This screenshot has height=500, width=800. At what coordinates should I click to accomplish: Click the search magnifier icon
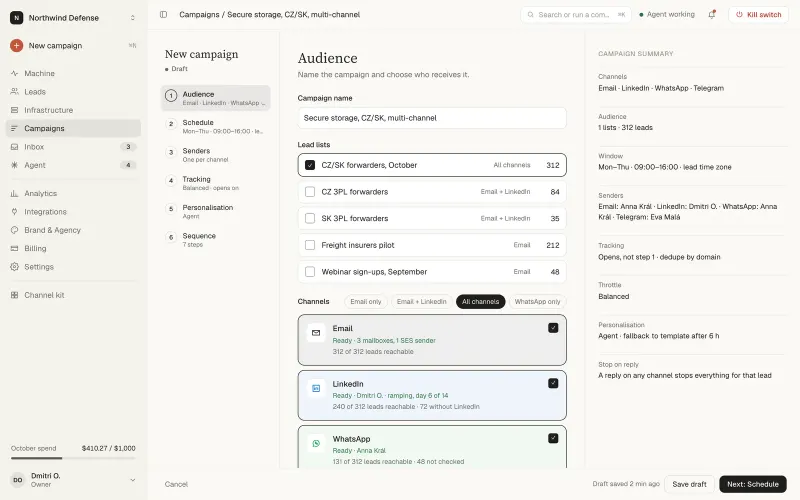point(531,15)
